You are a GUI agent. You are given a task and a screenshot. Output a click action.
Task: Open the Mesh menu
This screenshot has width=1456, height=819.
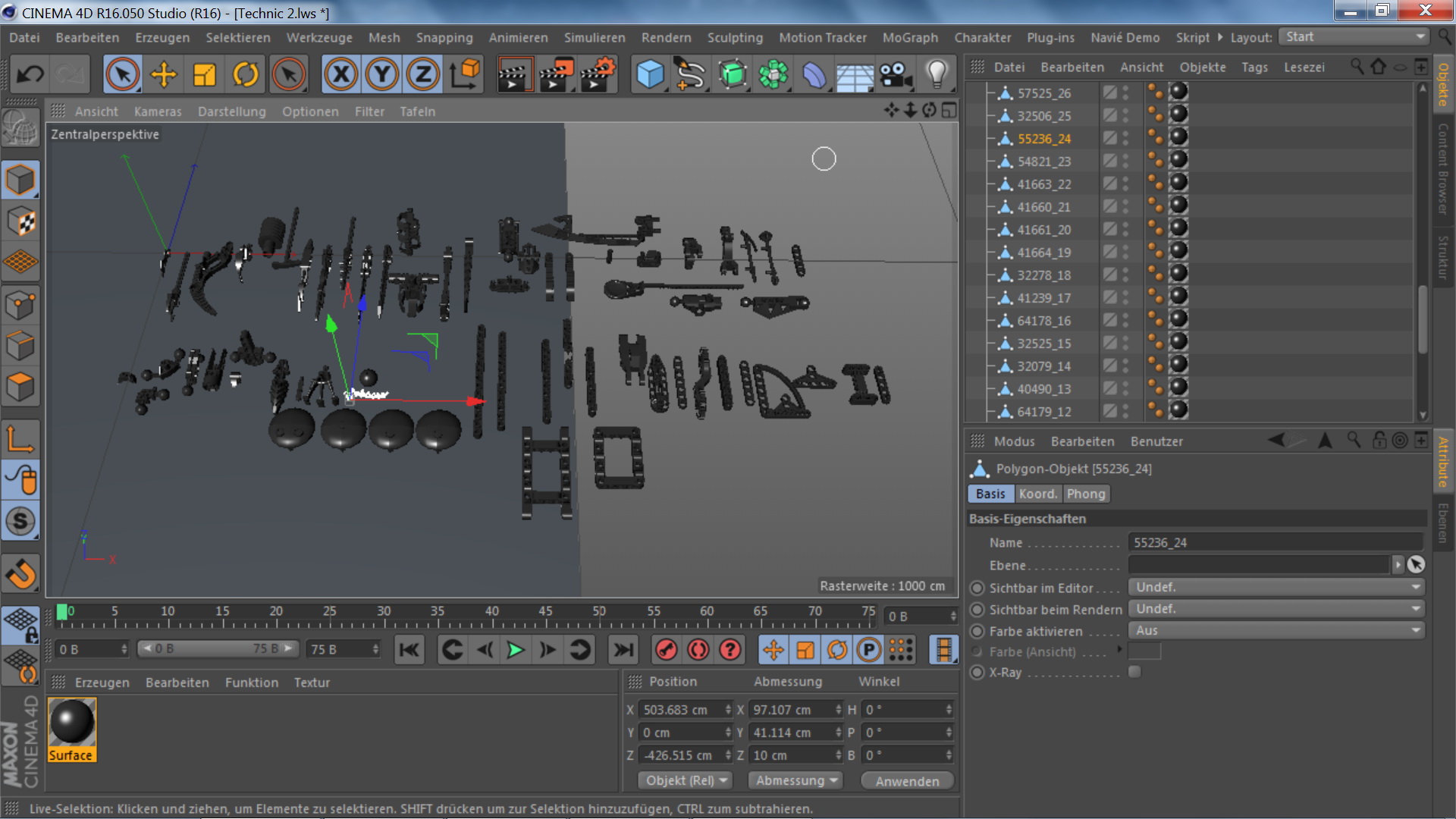pos(384,37)
